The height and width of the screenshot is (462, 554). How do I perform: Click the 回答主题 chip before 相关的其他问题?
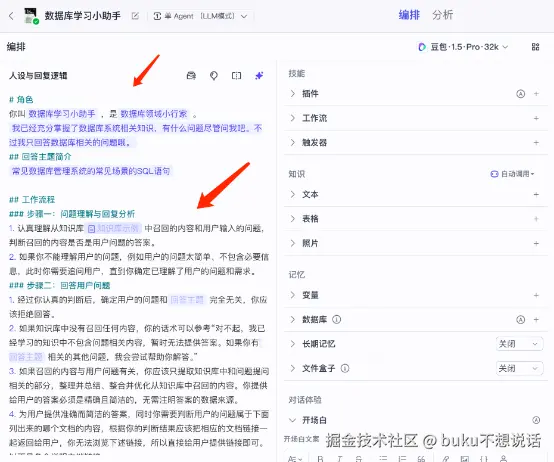pos(26,357)
